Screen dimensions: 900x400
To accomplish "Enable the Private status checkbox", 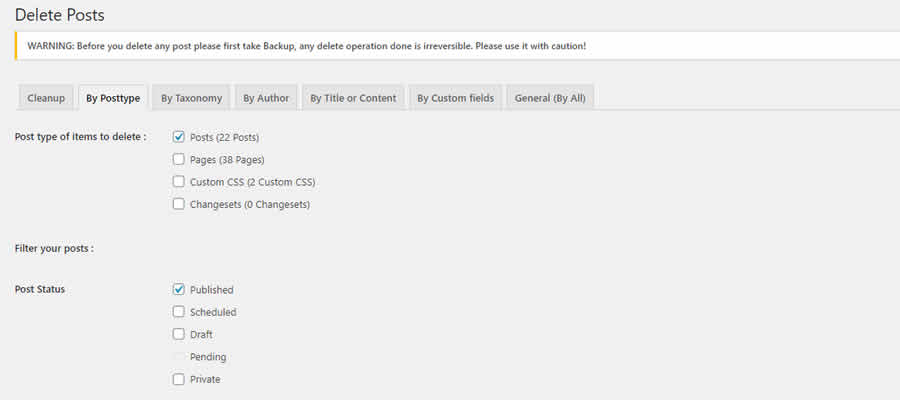I will (x=179, y=379).
